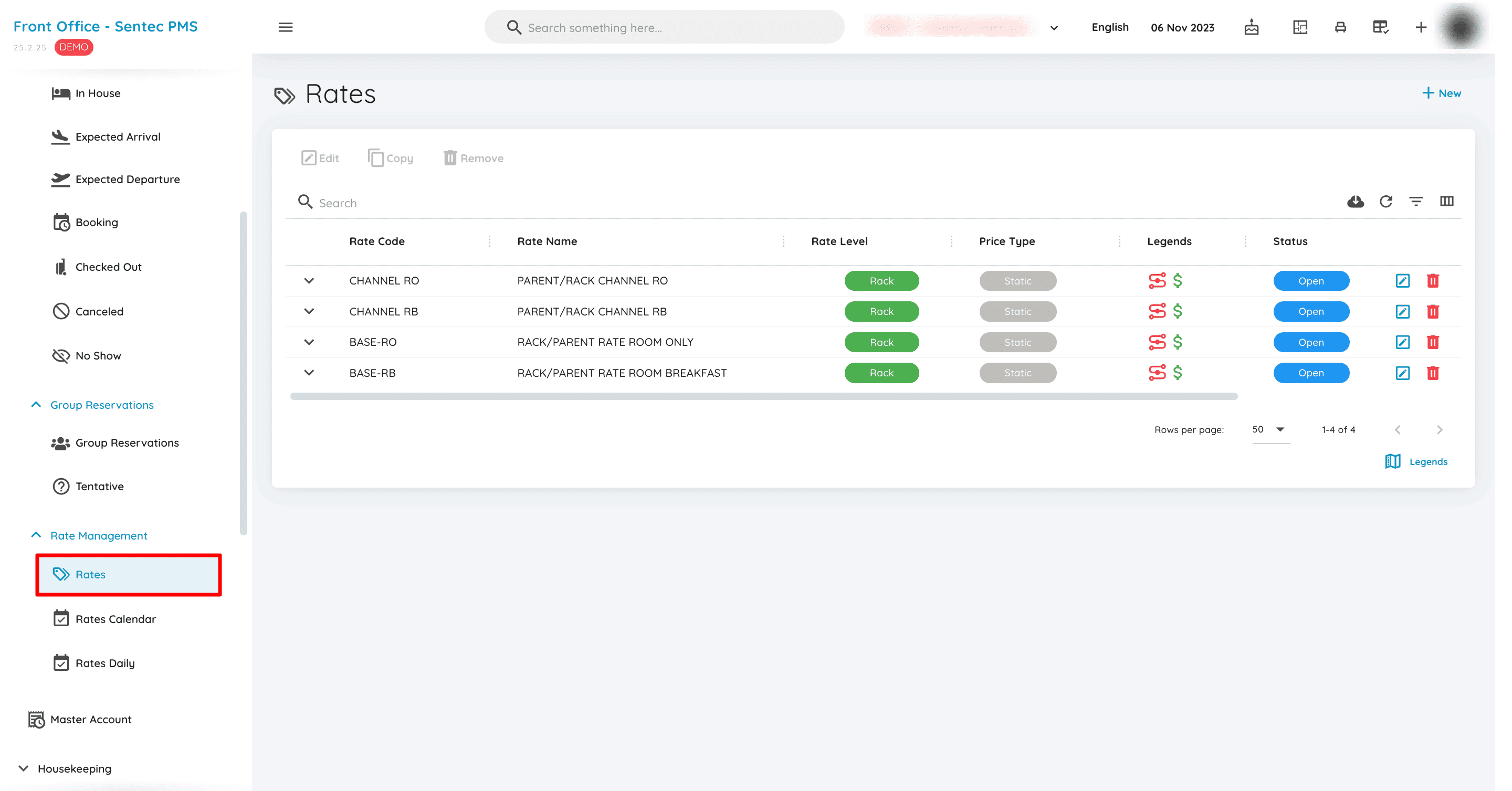Image resolution: width=1512 pixels, height=791 pixels.
Task: Click the table horizontal scrollbar
Action: tap(764, 397)
